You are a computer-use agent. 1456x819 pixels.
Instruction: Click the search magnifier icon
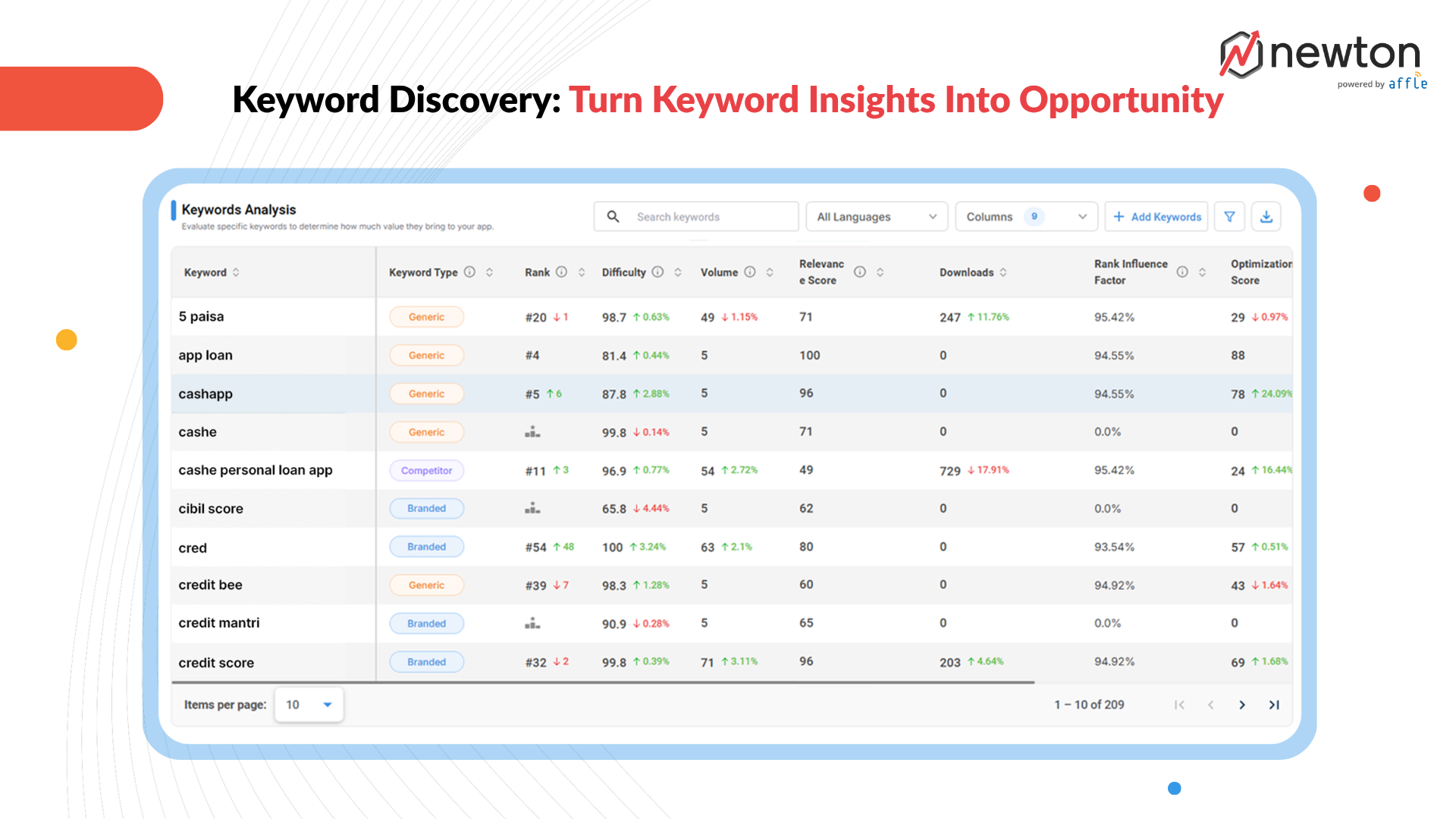point(613,217)
